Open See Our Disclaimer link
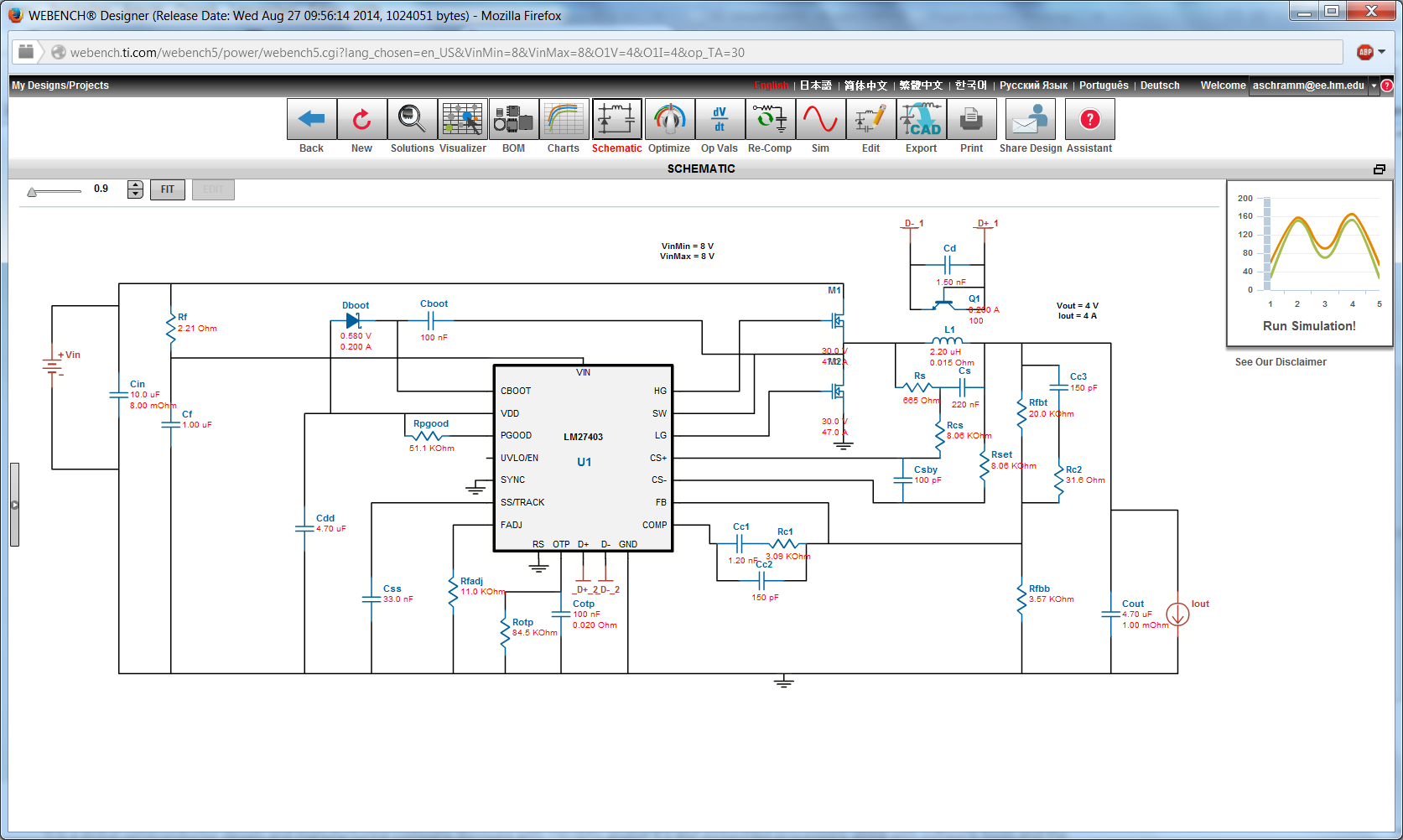Viewport: 1403px width, 840px height. point(1281,362)
